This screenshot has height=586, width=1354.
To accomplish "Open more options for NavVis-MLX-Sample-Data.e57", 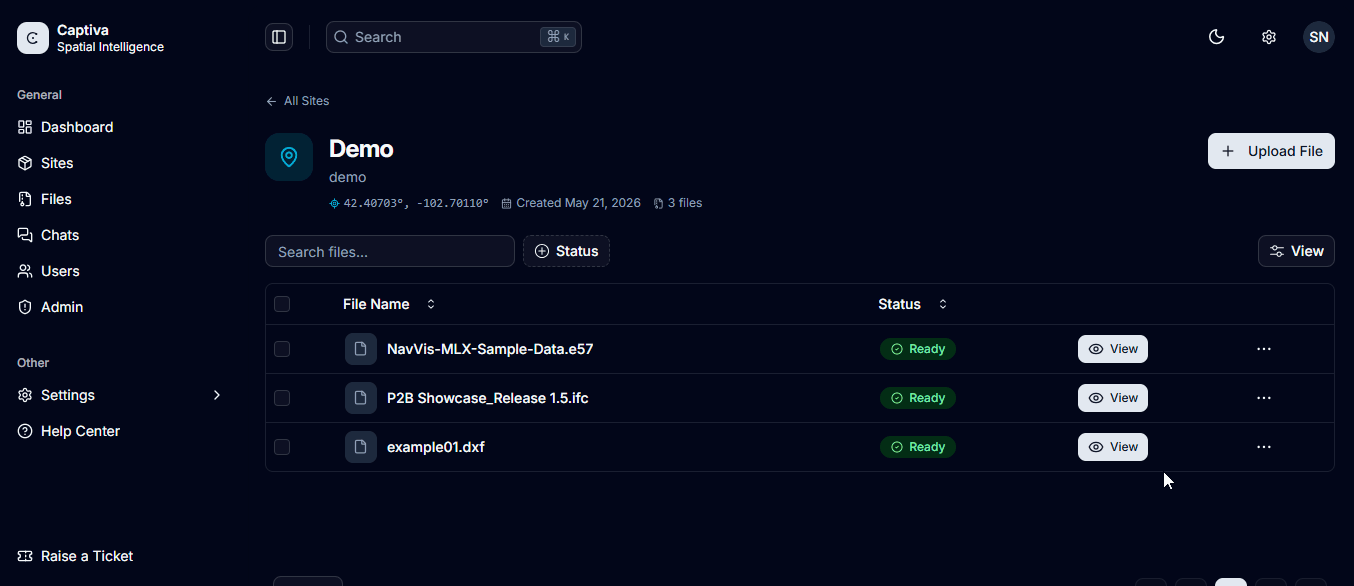I will pyautogui.click(x=1264, y=349).
